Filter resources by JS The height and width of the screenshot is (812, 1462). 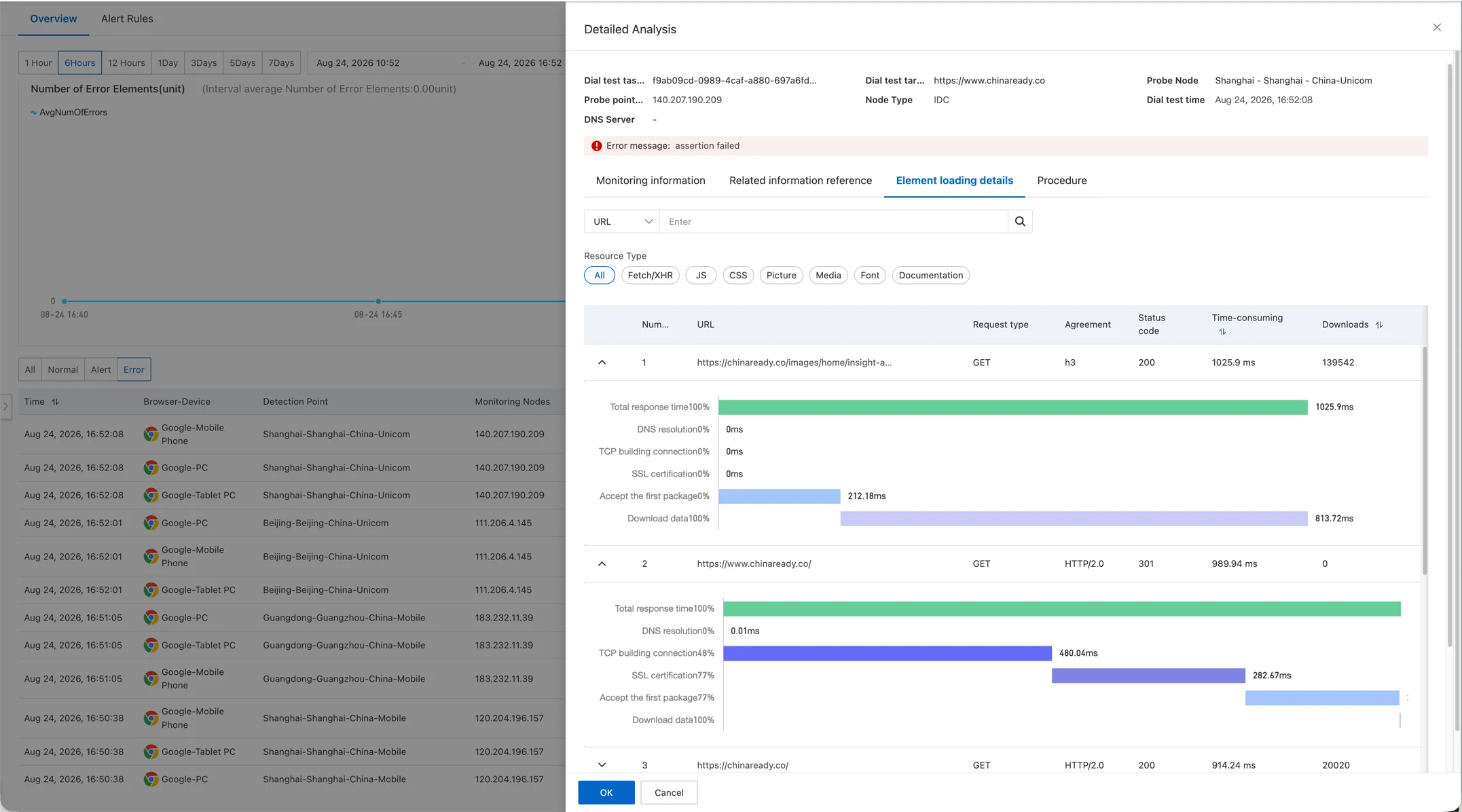[701, 275]
